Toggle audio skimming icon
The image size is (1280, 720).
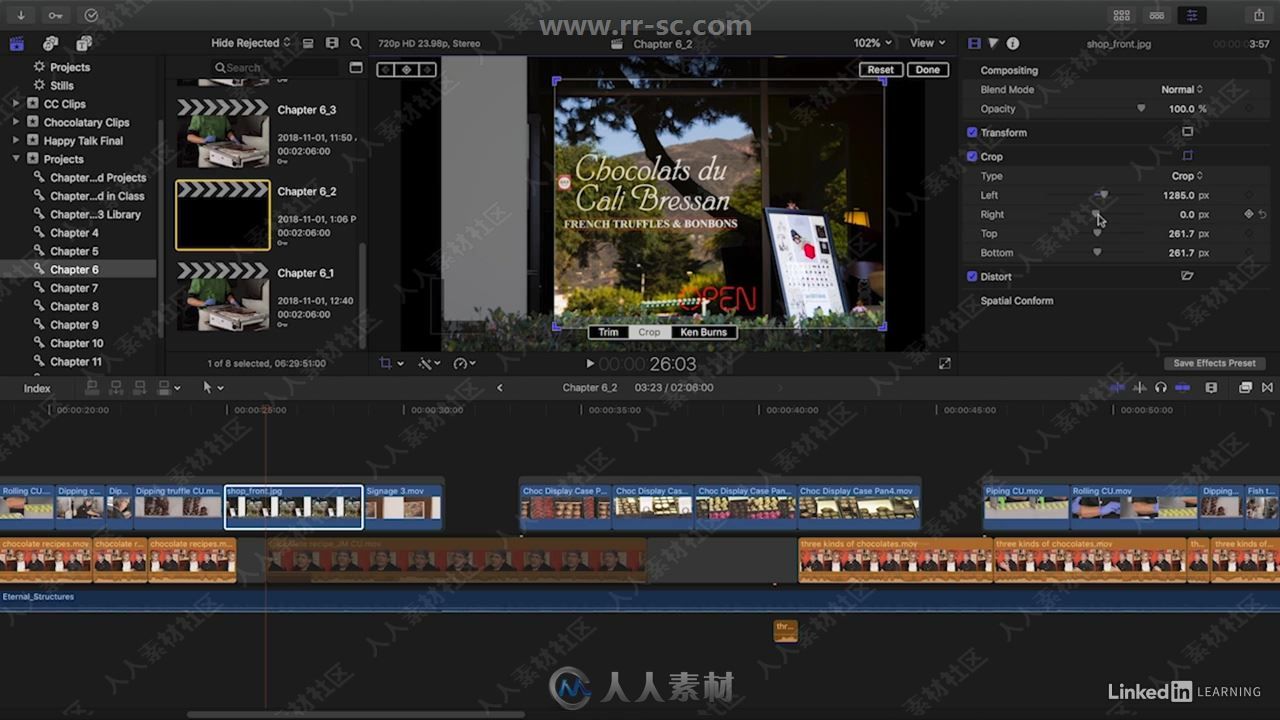coord(1139,387)
